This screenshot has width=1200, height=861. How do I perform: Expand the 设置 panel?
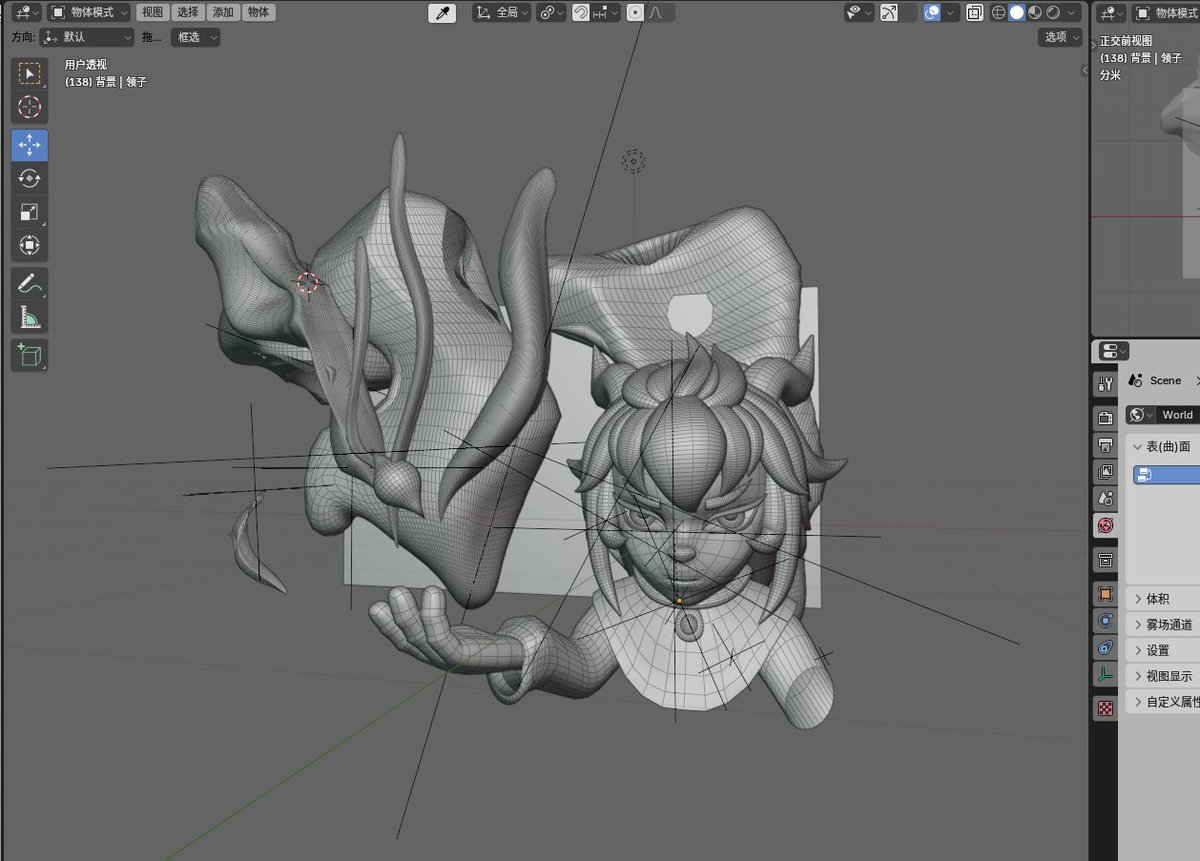coord(1163,650)
